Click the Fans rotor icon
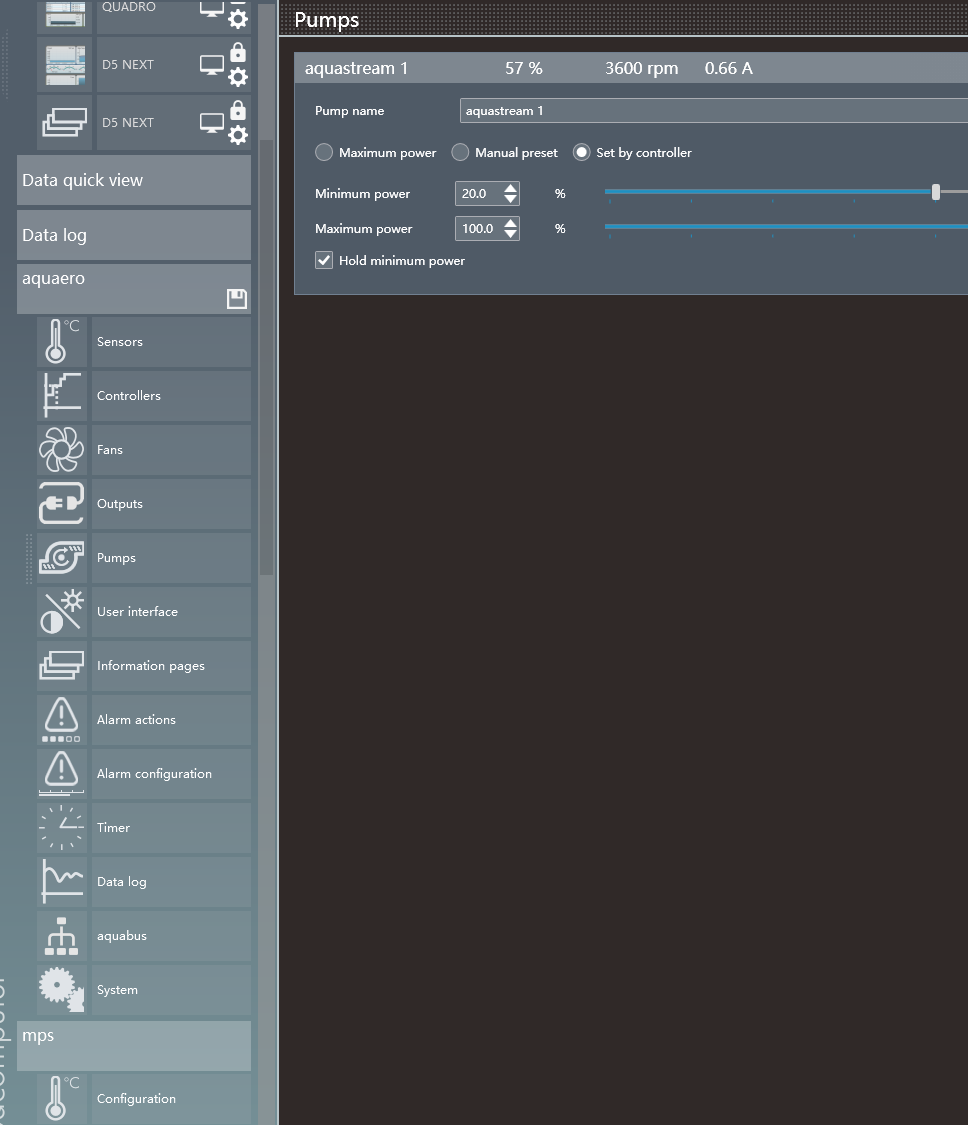968x1125 pixels. click(62, 450)
